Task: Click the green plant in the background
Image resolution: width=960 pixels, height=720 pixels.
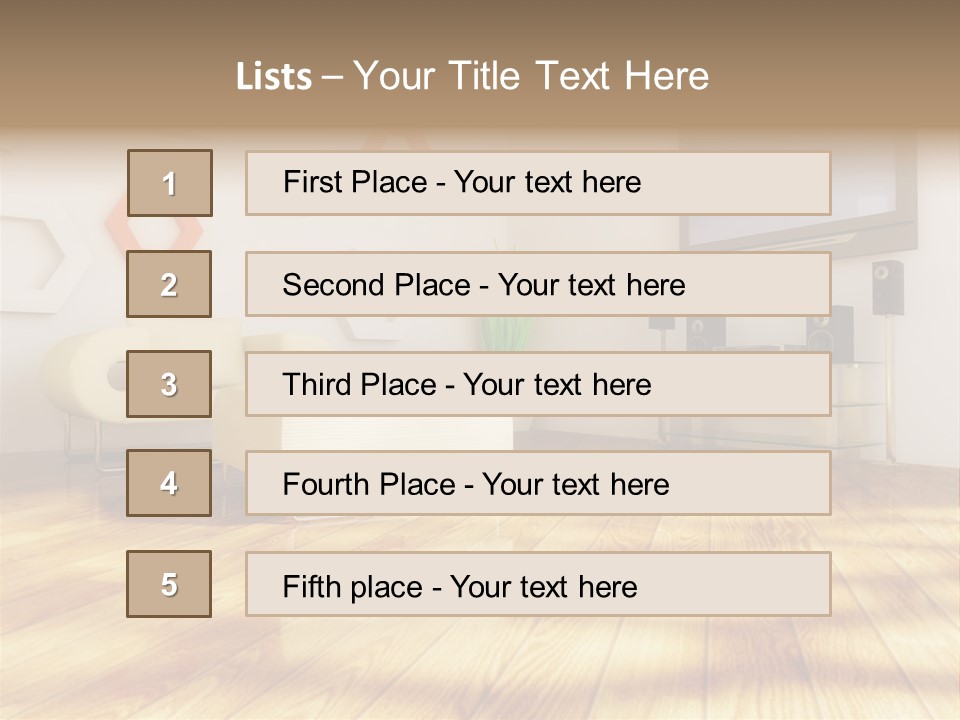Action: coord(497,332)
